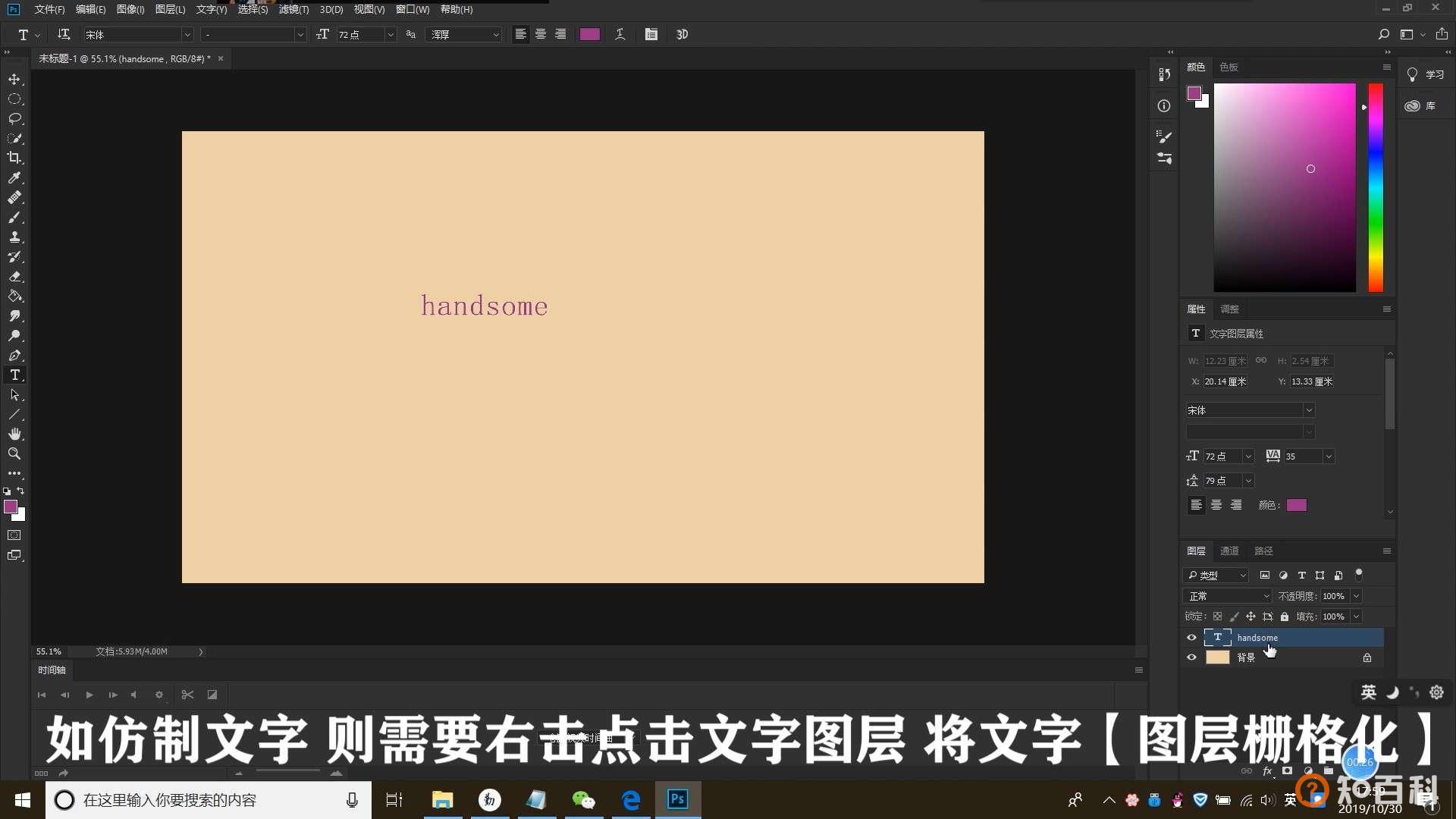Select the Path Selection tool
Image resolution: width=1456 pixels, height=819 pixels.
[14, 394]
